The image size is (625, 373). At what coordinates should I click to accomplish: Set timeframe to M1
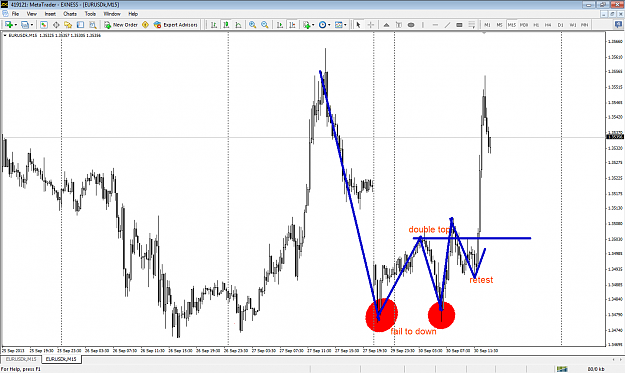click(x=487, y=25)
